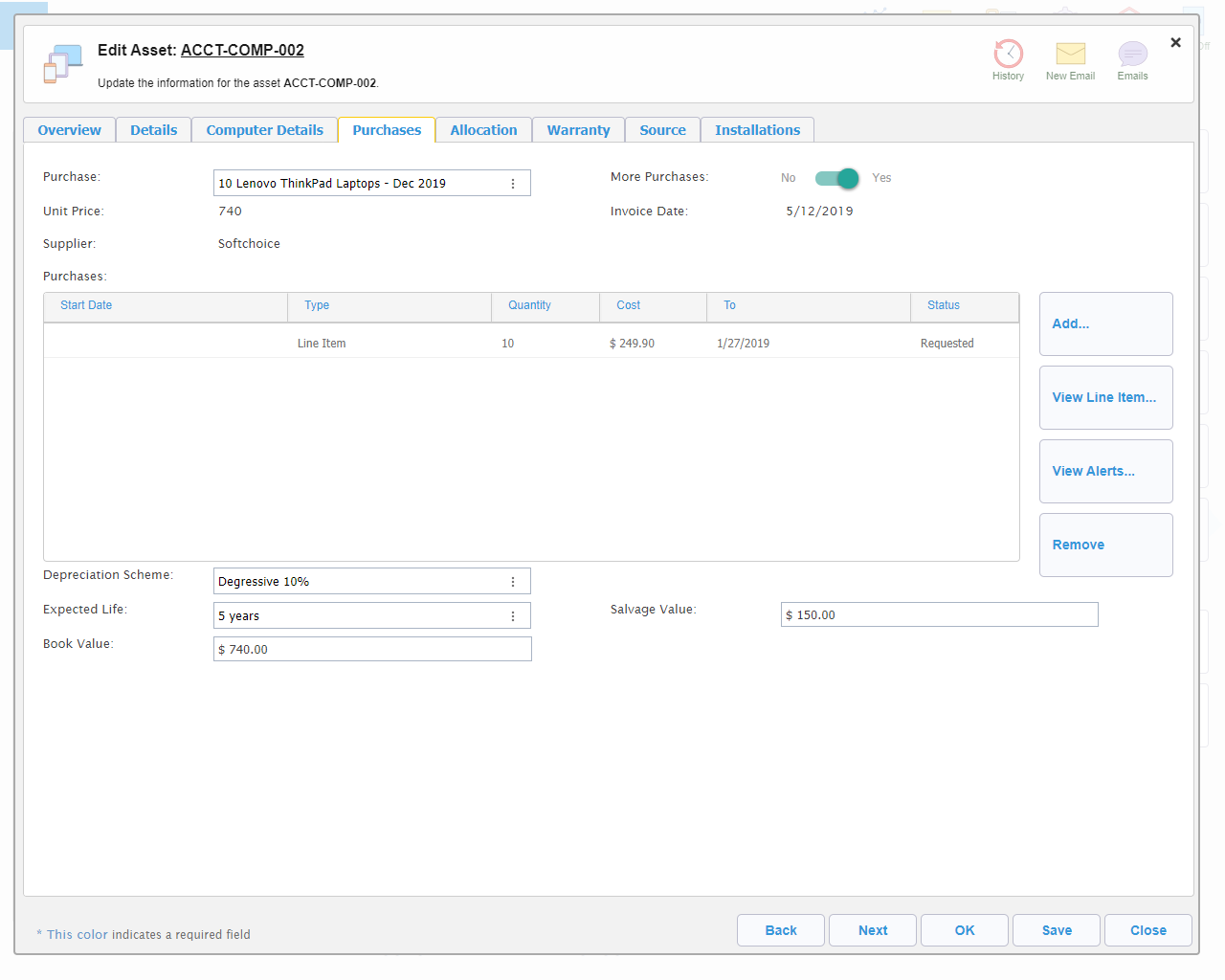Click the Requested status cell
Viewport: 1225px width, 980px height.
(x=947, y=344)
